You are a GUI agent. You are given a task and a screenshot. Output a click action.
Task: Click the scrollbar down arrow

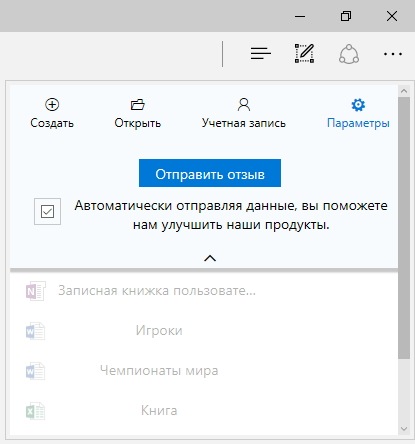click(x=404, y=429)
